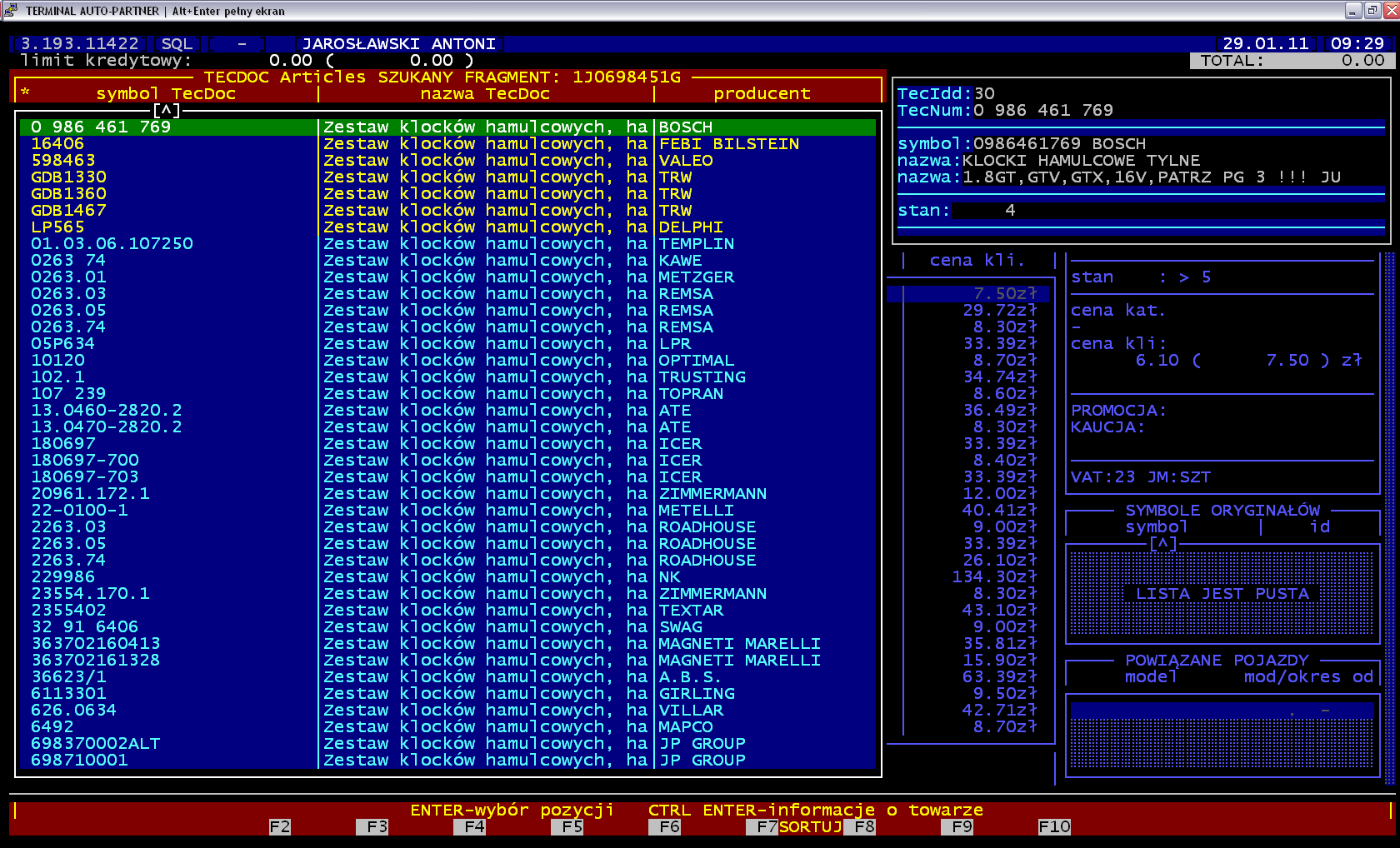1400x848 pixels.
Task: Select row 16406 FEBI BILSTEIN
Action: (x=447, y=143)
